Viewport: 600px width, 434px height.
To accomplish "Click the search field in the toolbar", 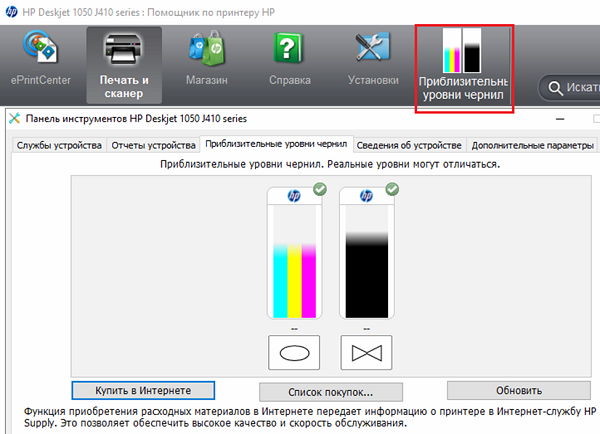I will click(x=572, y=89).
